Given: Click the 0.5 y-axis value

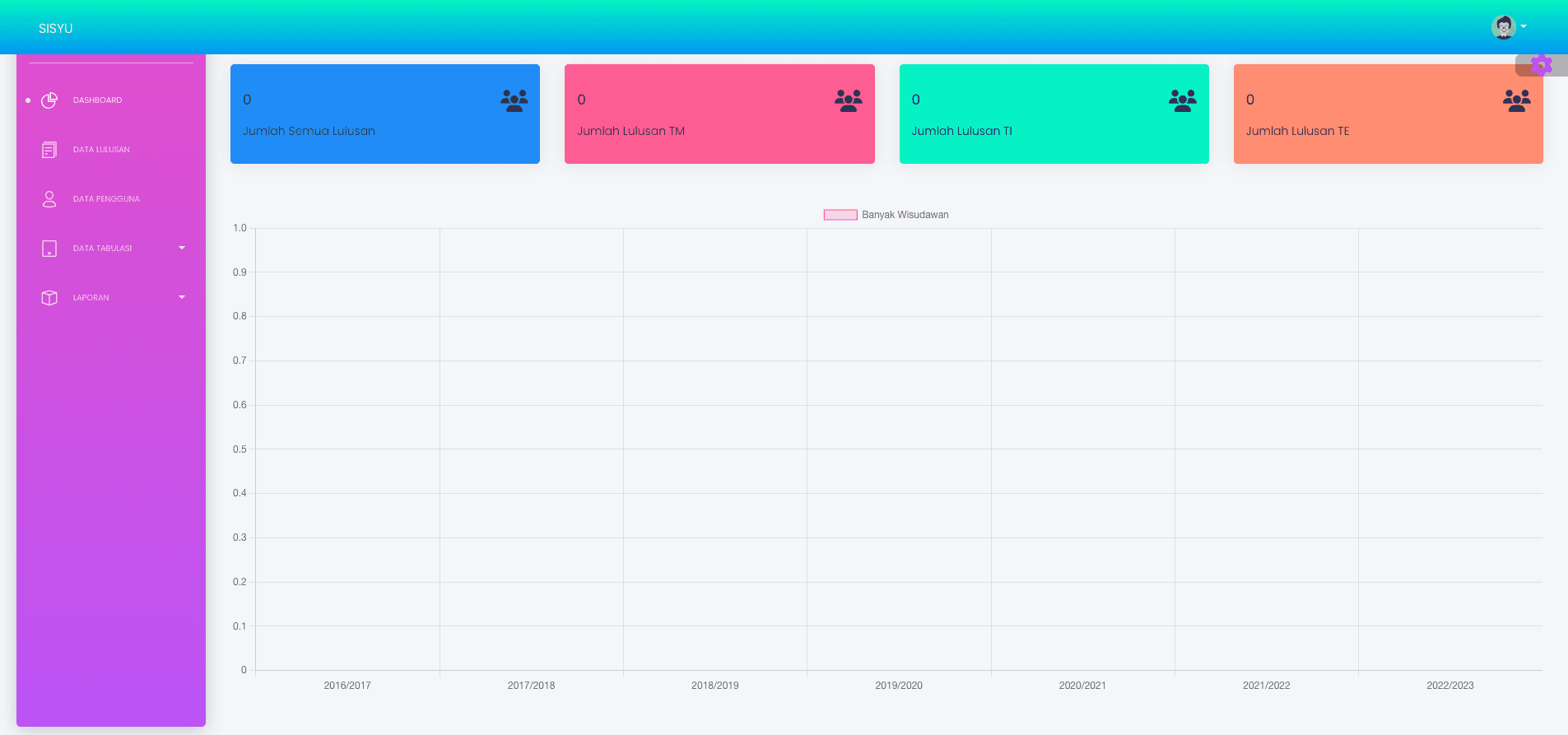Looking at the screenshot, I should 240,449.
